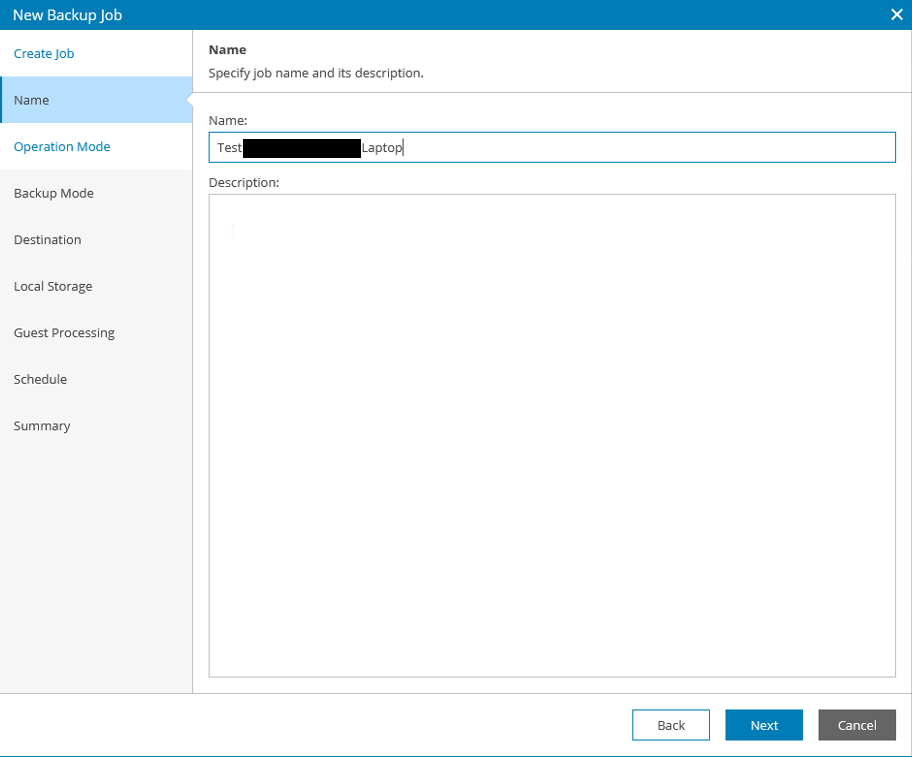Click inside the Name text field
Image resolution: width=912 pixels, height=757 pixels.
click(x=550, y=147)
